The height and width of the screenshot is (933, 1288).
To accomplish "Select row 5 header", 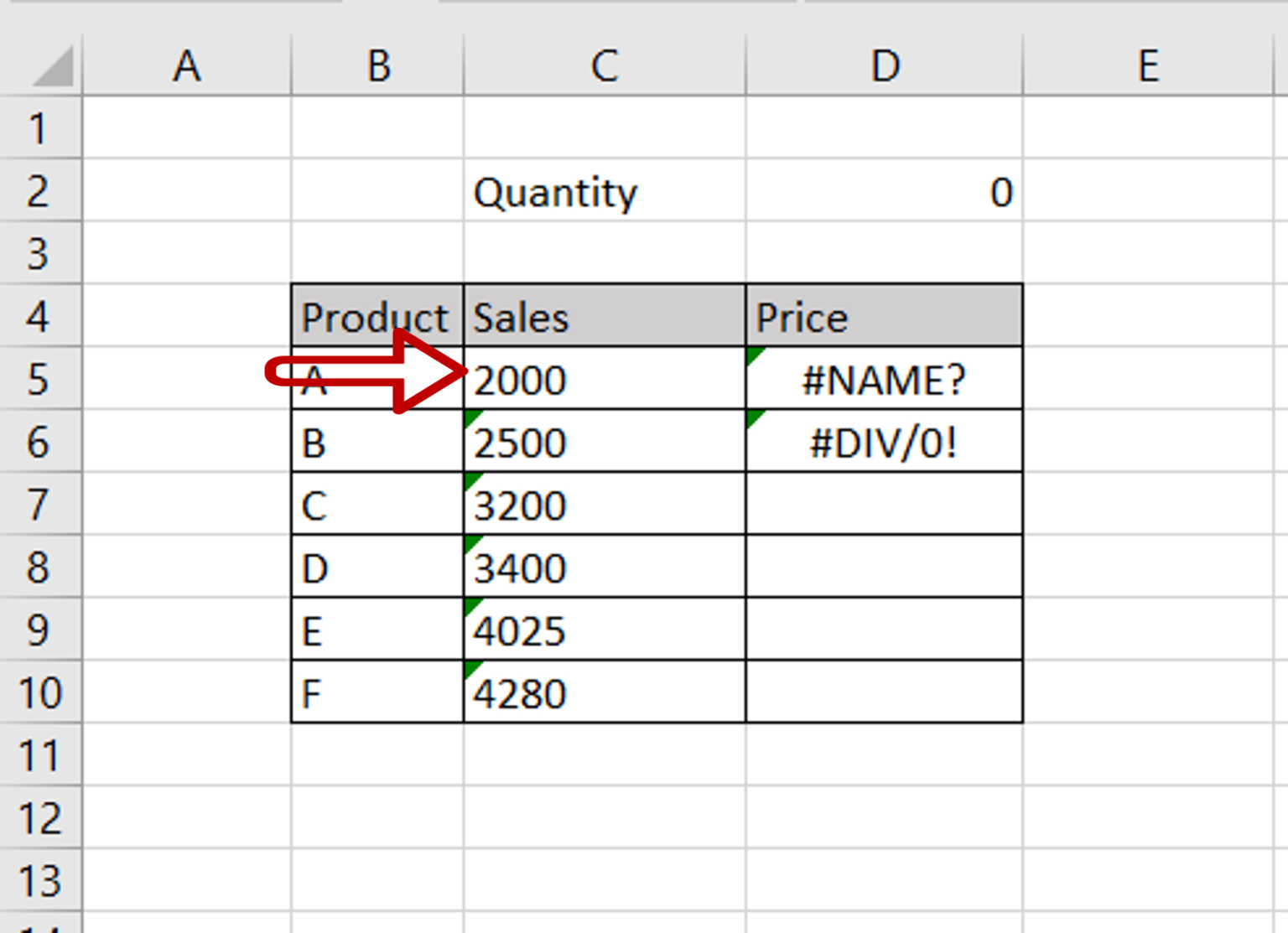I will point(40,379).
